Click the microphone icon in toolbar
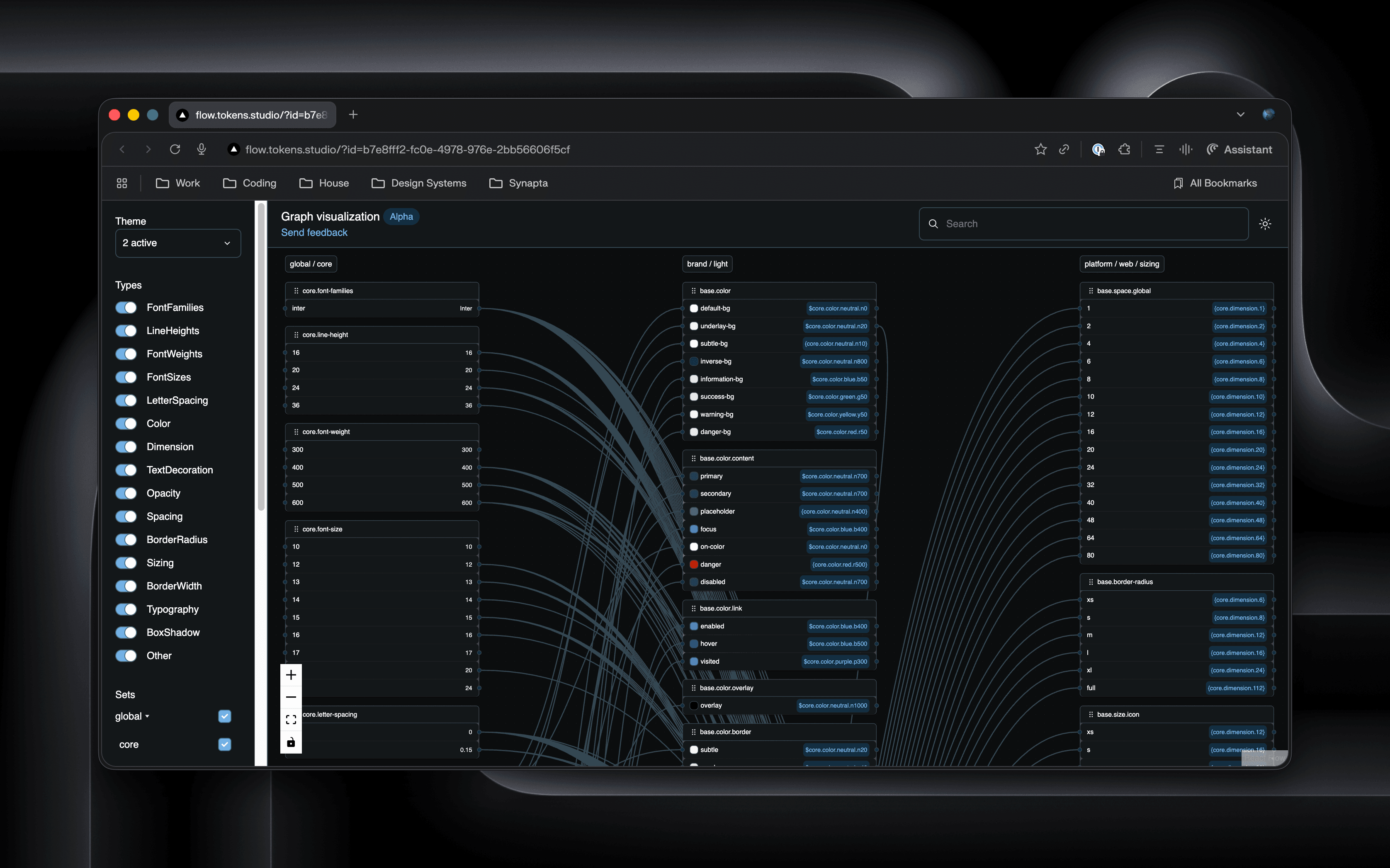 coord(202,149)
